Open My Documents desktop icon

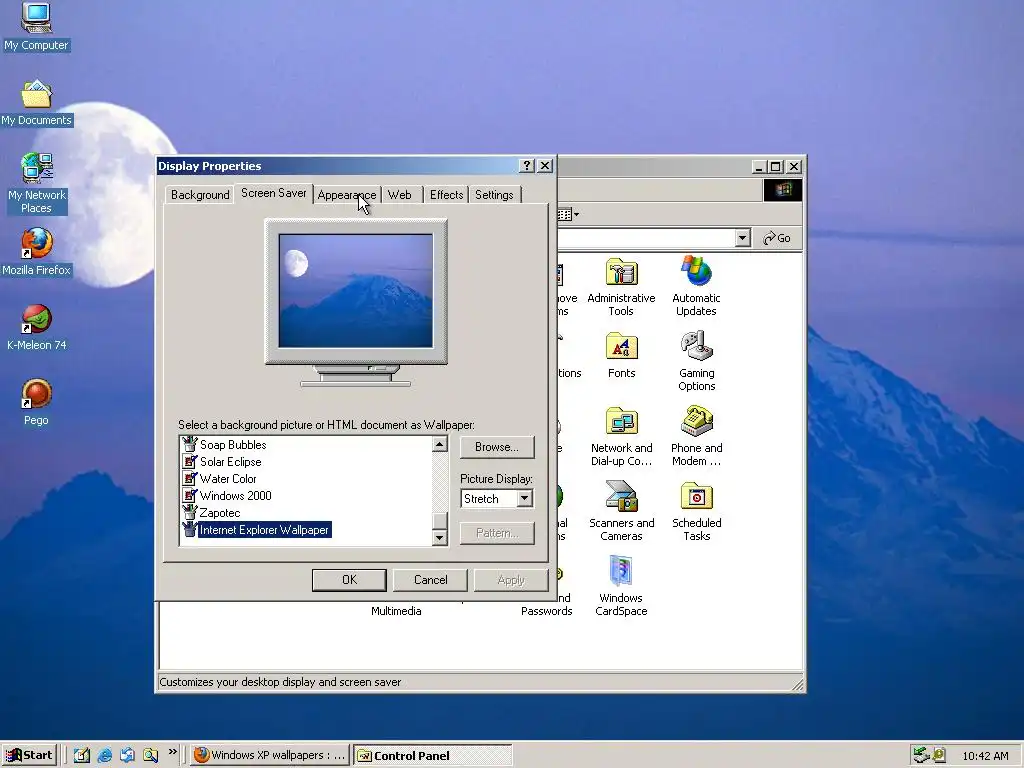pos(36,103)
